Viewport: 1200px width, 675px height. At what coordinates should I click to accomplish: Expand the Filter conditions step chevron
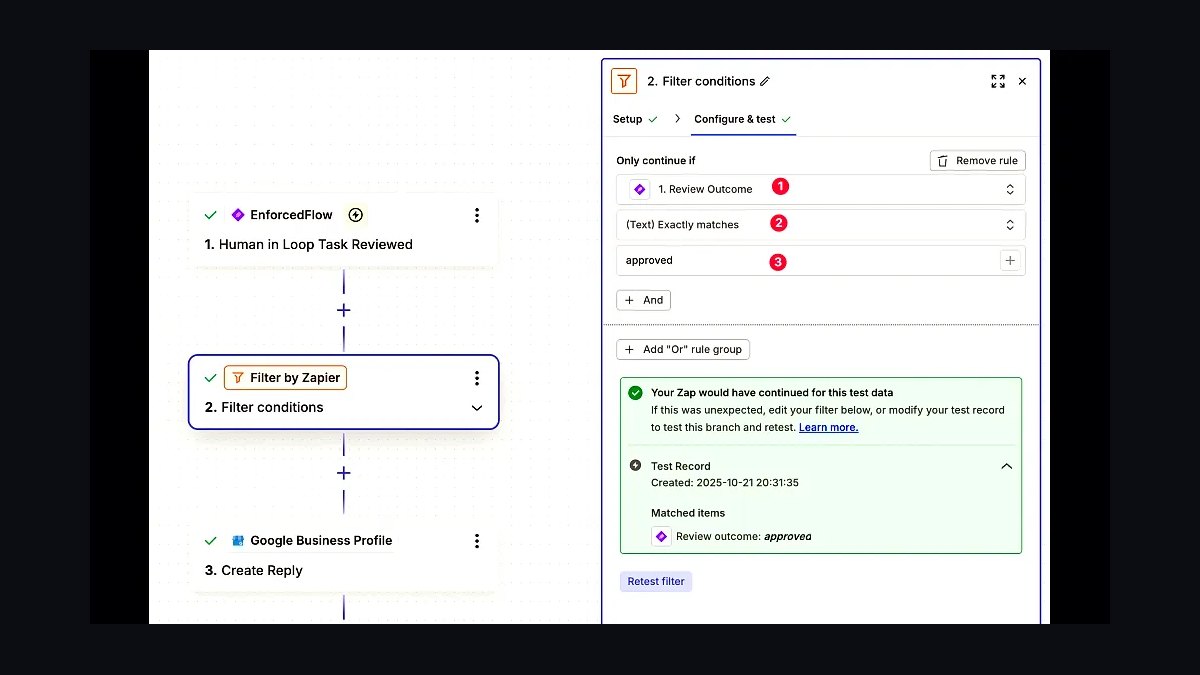coord(477,408)
